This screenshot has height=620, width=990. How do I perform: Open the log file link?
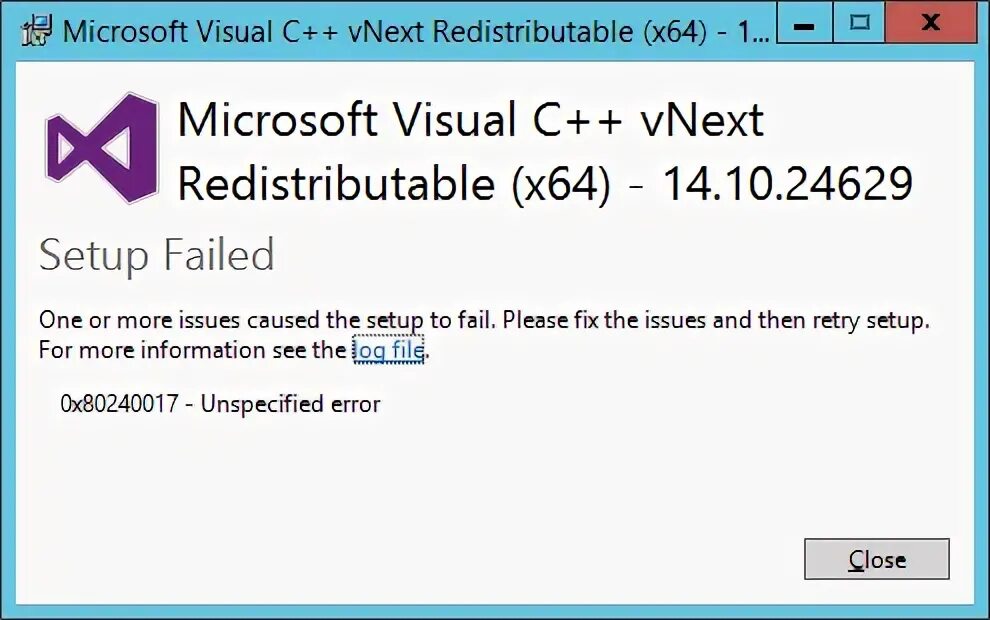point(388,350)
